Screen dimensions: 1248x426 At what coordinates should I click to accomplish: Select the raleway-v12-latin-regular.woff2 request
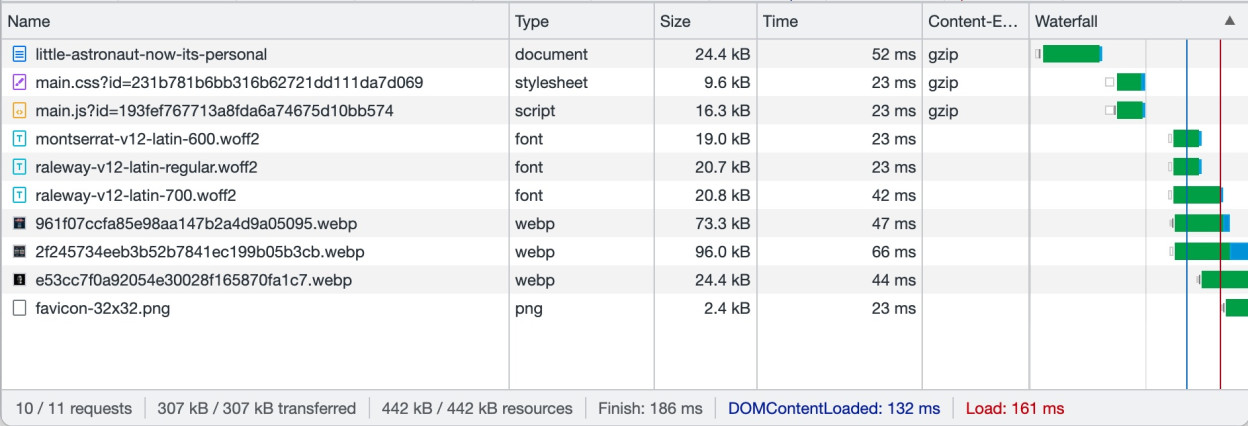pyautogui.click(x=624, y=167)
